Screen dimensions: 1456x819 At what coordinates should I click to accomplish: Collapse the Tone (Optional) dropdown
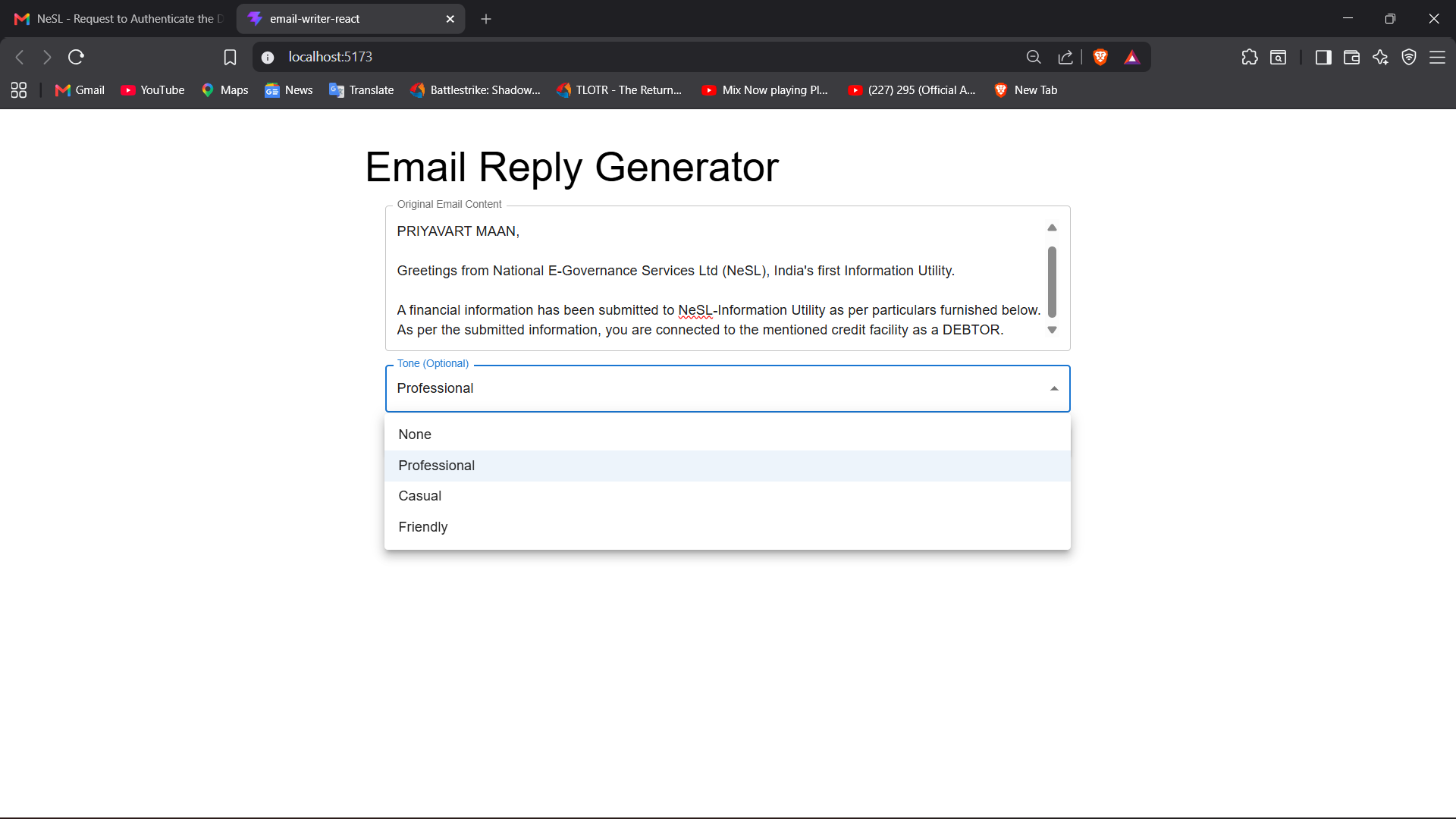1054,388
